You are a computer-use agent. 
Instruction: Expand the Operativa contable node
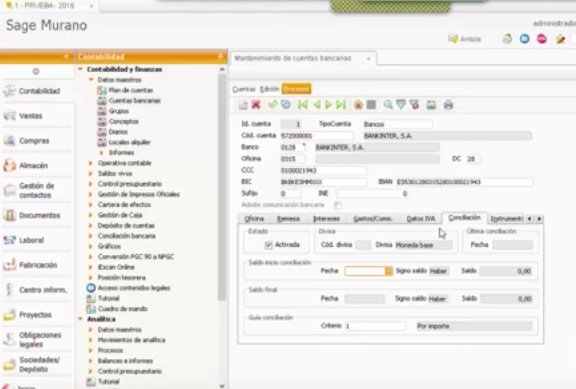tap(91, 163)
